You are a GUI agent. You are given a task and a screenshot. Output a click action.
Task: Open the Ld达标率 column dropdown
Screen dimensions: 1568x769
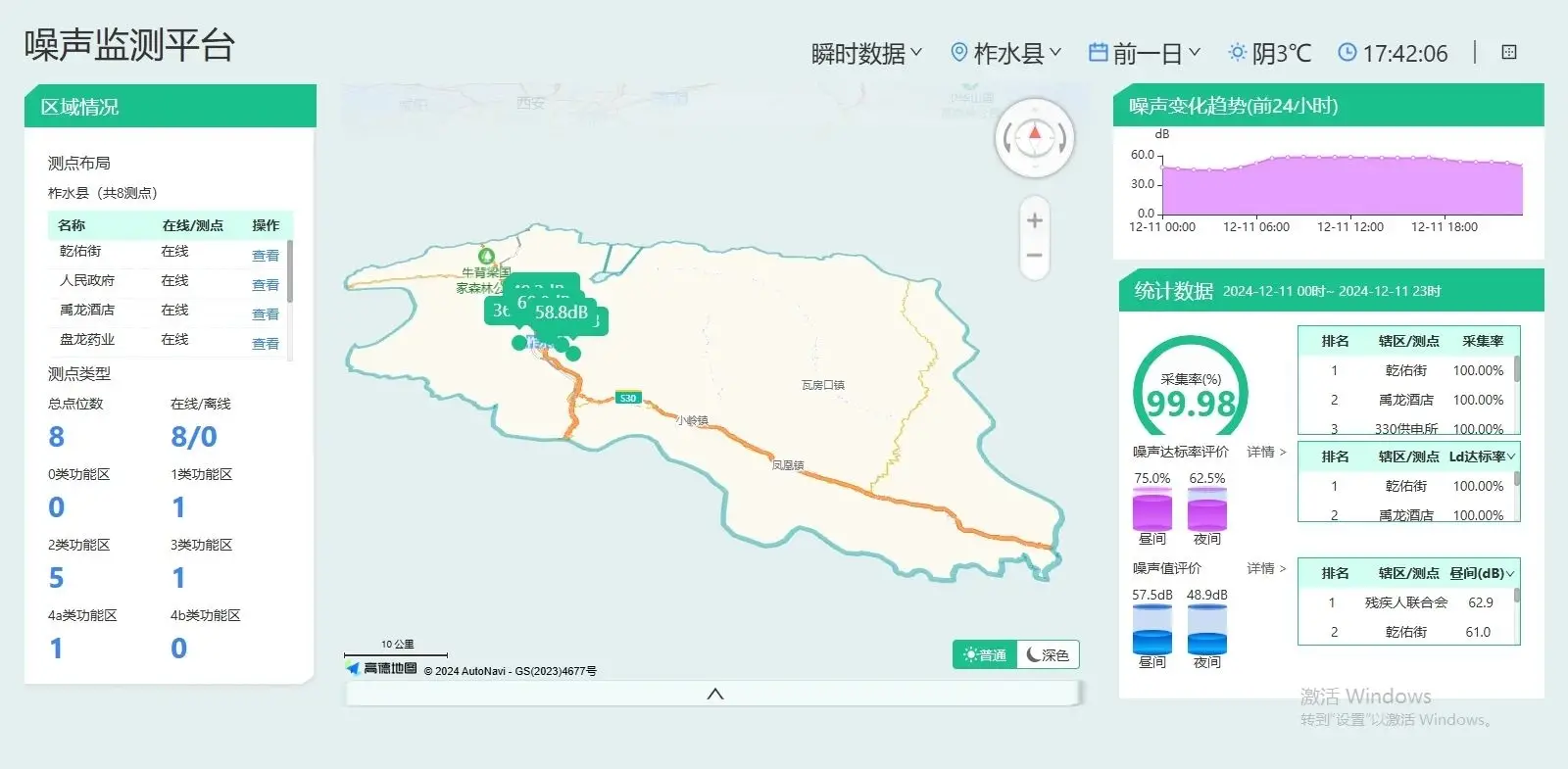(x=1483, y=457)
